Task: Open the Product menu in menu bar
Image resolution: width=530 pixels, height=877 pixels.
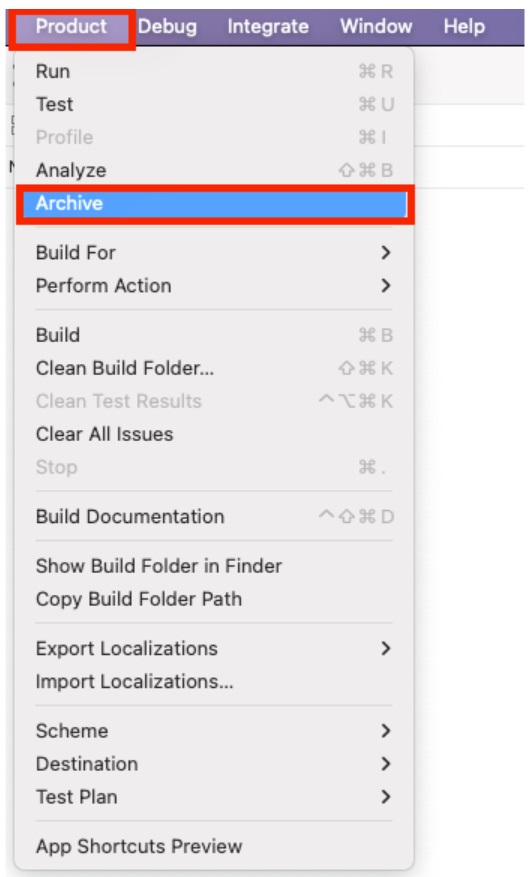Action: [x=71, y=26]
